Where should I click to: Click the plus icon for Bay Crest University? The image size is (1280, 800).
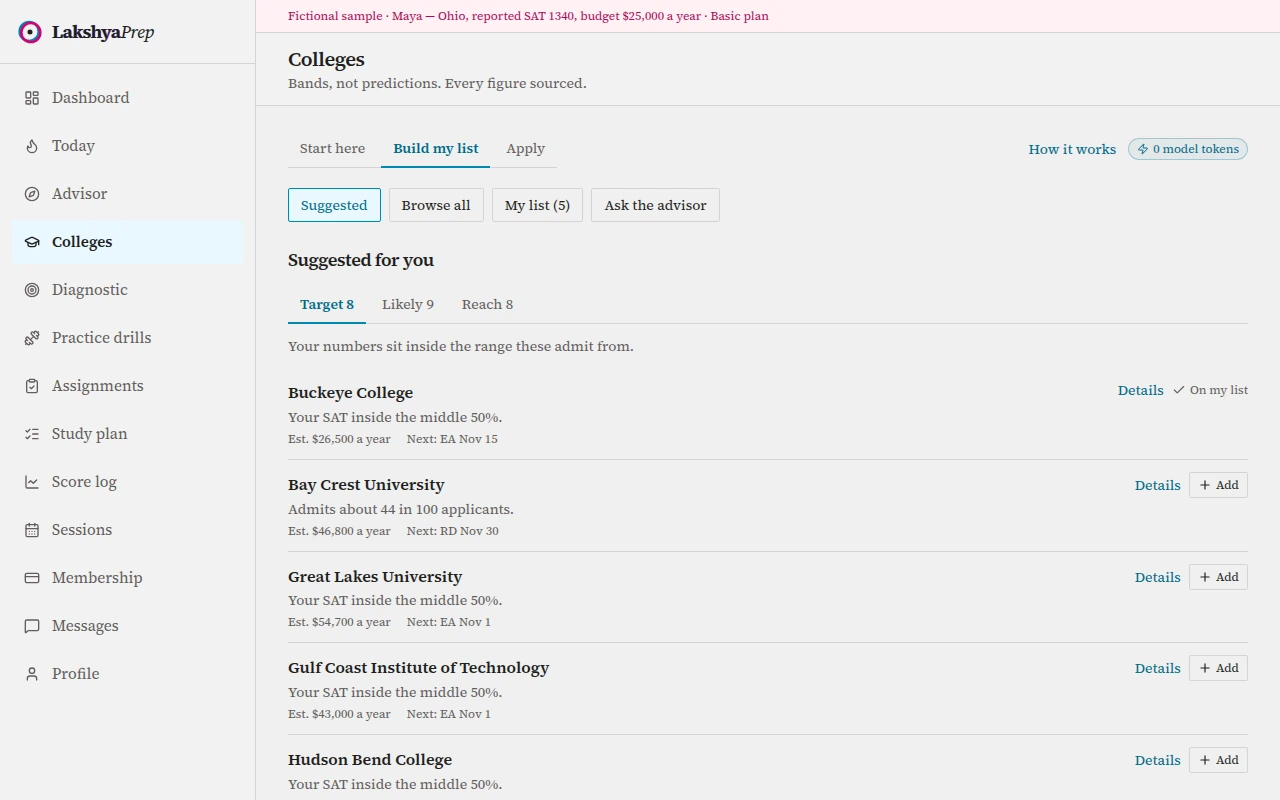point(1205,485)
